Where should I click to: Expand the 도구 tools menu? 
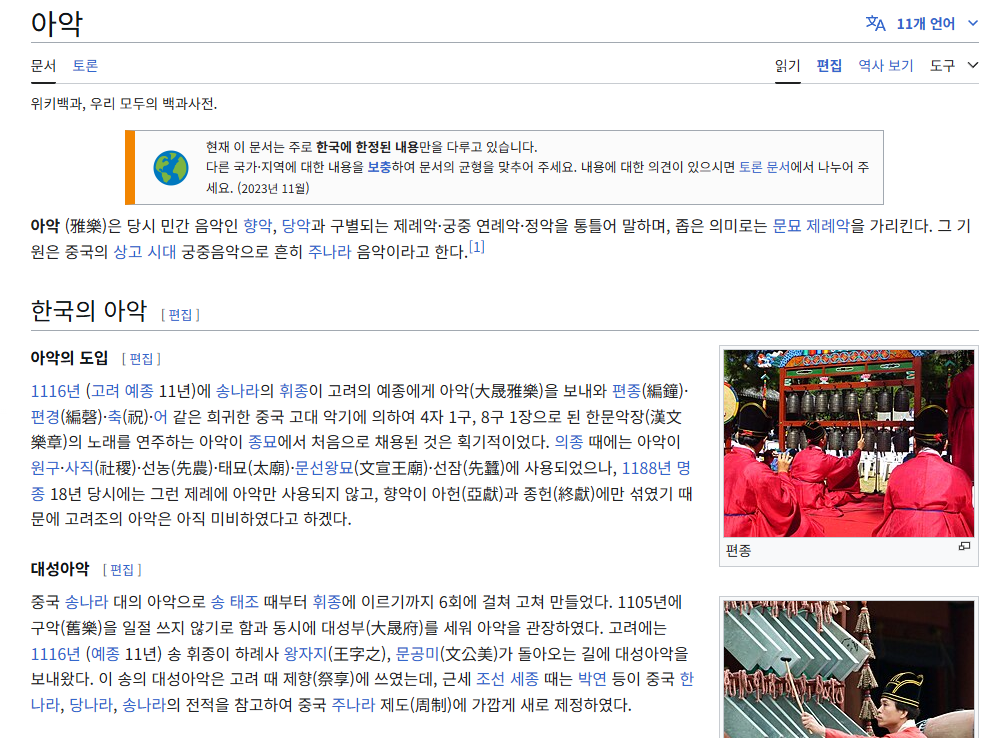pyautogui.click(x=953, y=66)
